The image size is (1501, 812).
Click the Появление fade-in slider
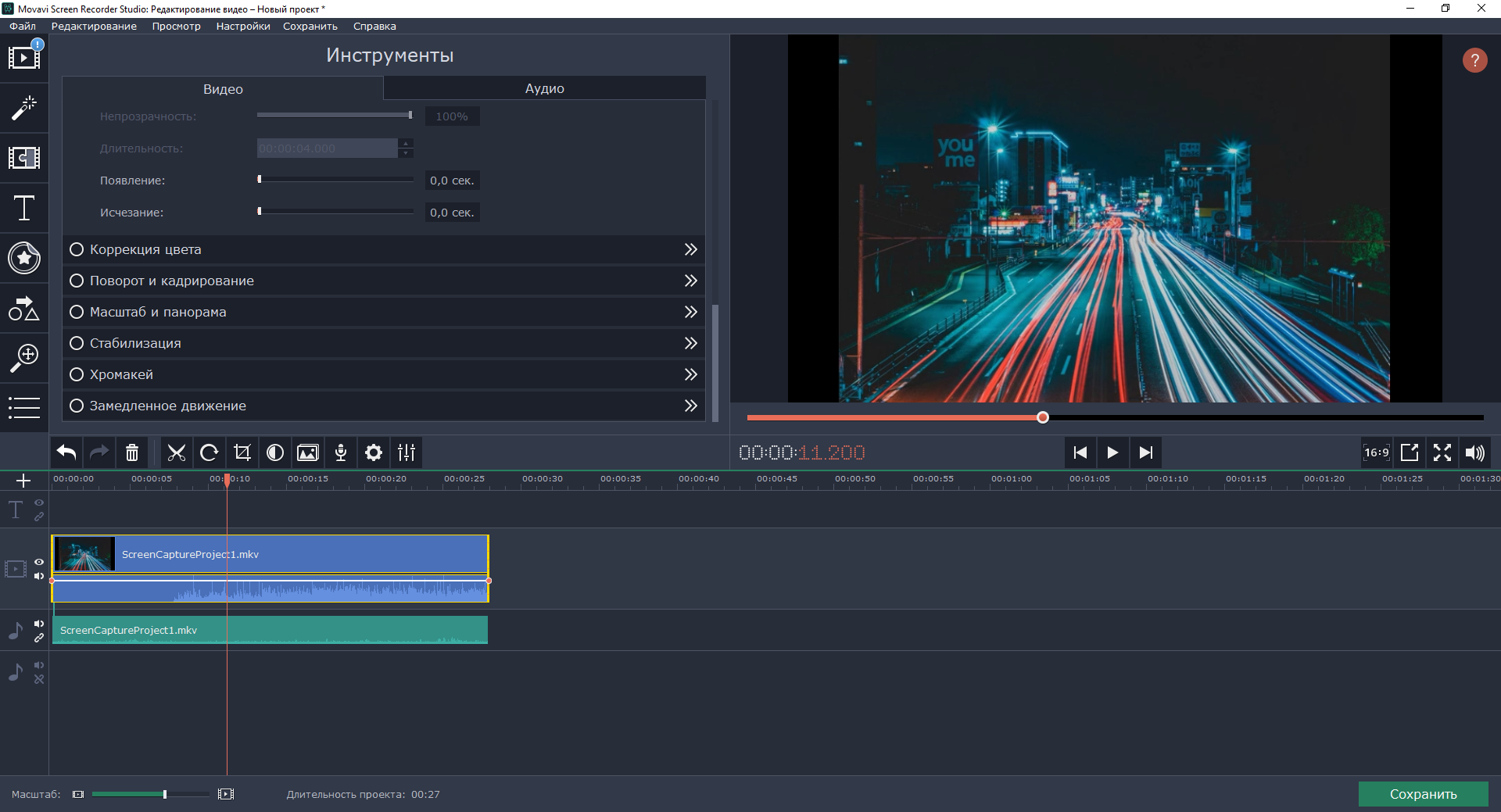336,180
